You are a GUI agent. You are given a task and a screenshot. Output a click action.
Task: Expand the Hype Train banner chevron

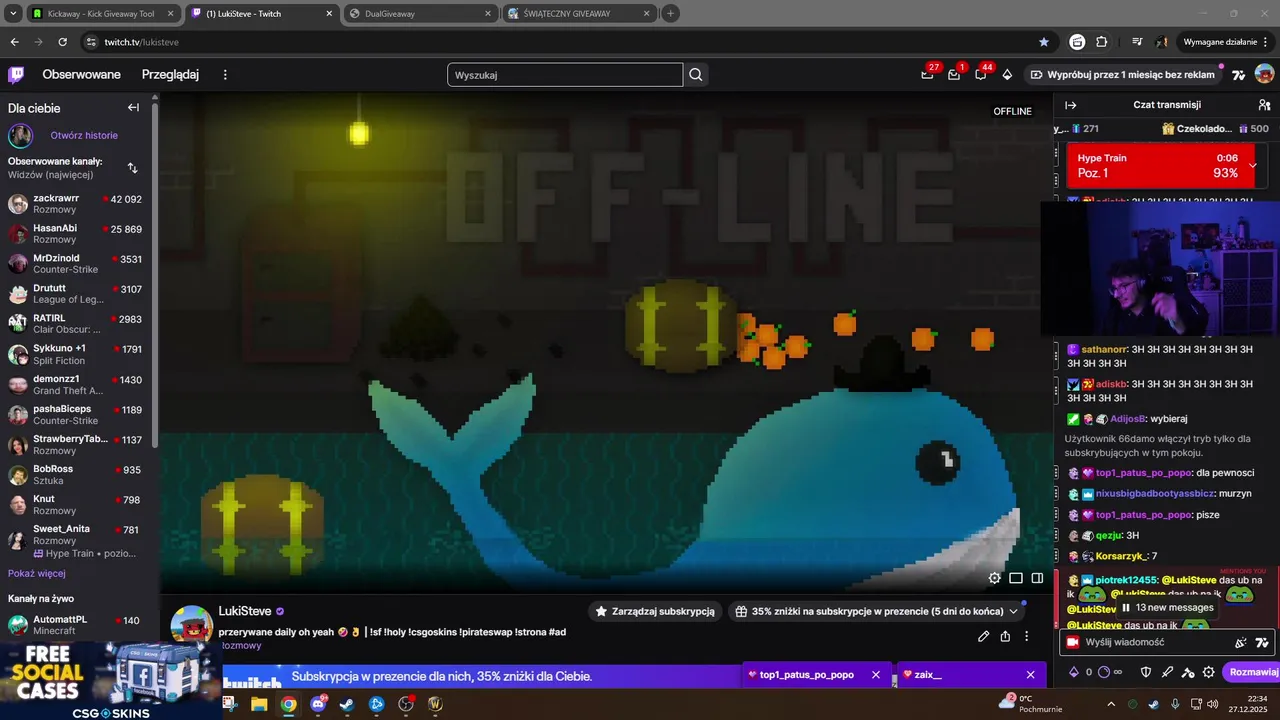[x=1252, y=165]
